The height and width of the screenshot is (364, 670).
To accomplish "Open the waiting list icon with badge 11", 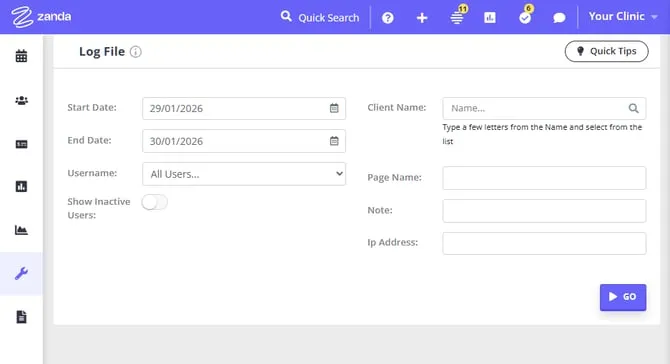I will point(457,17).
